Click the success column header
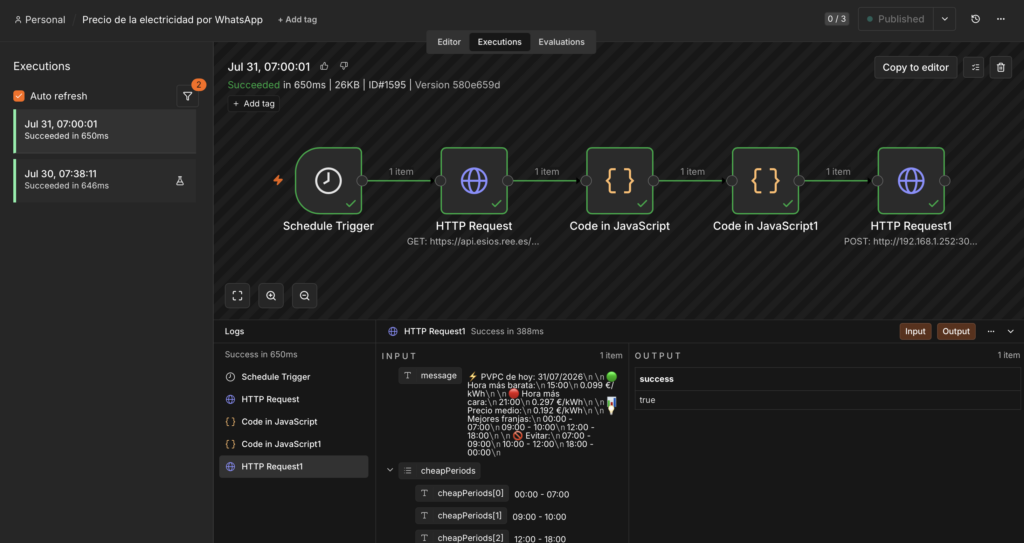 pos(656,379)
